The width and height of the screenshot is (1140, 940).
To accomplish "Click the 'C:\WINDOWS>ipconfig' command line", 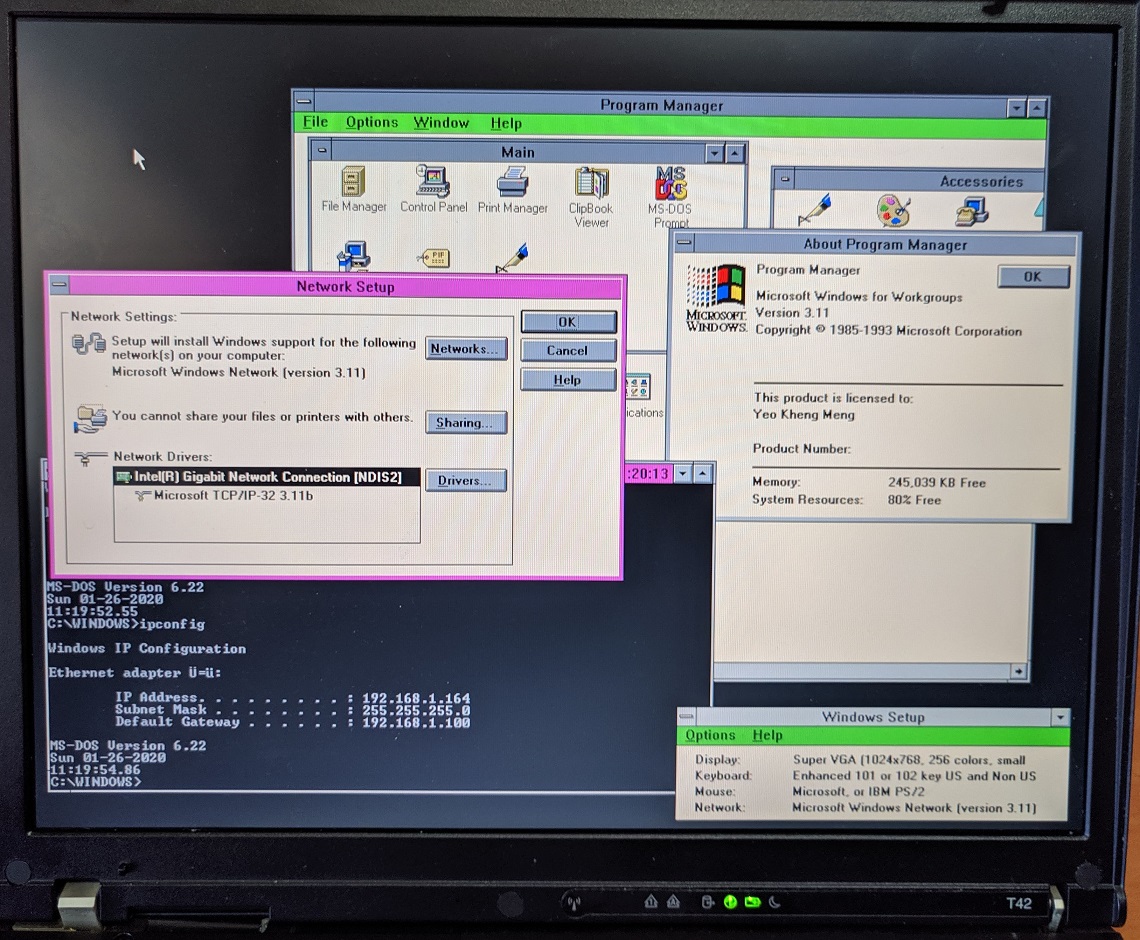I will 127,624.
